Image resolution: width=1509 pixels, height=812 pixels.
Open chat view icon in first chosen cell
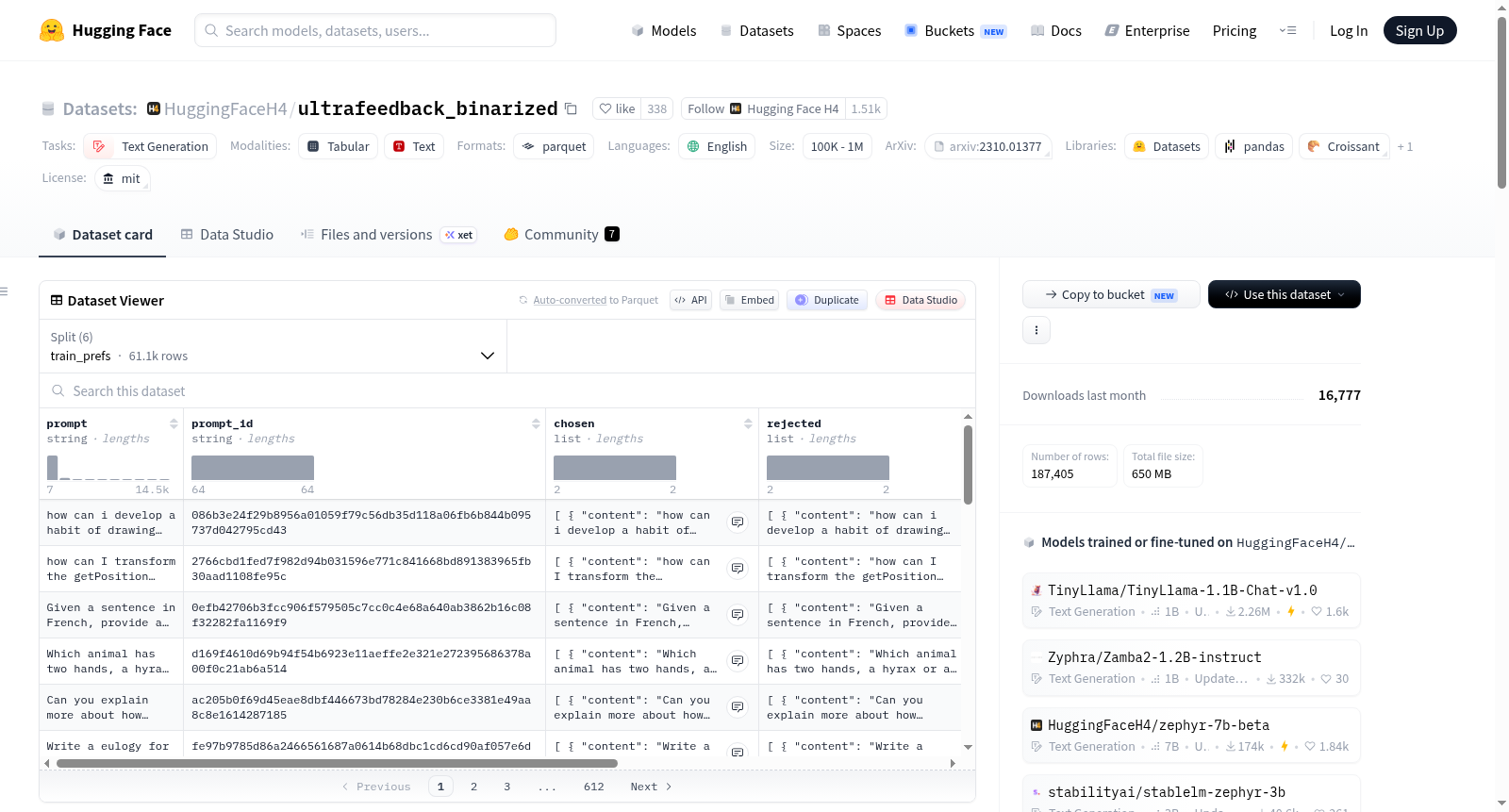coord(738,522)
